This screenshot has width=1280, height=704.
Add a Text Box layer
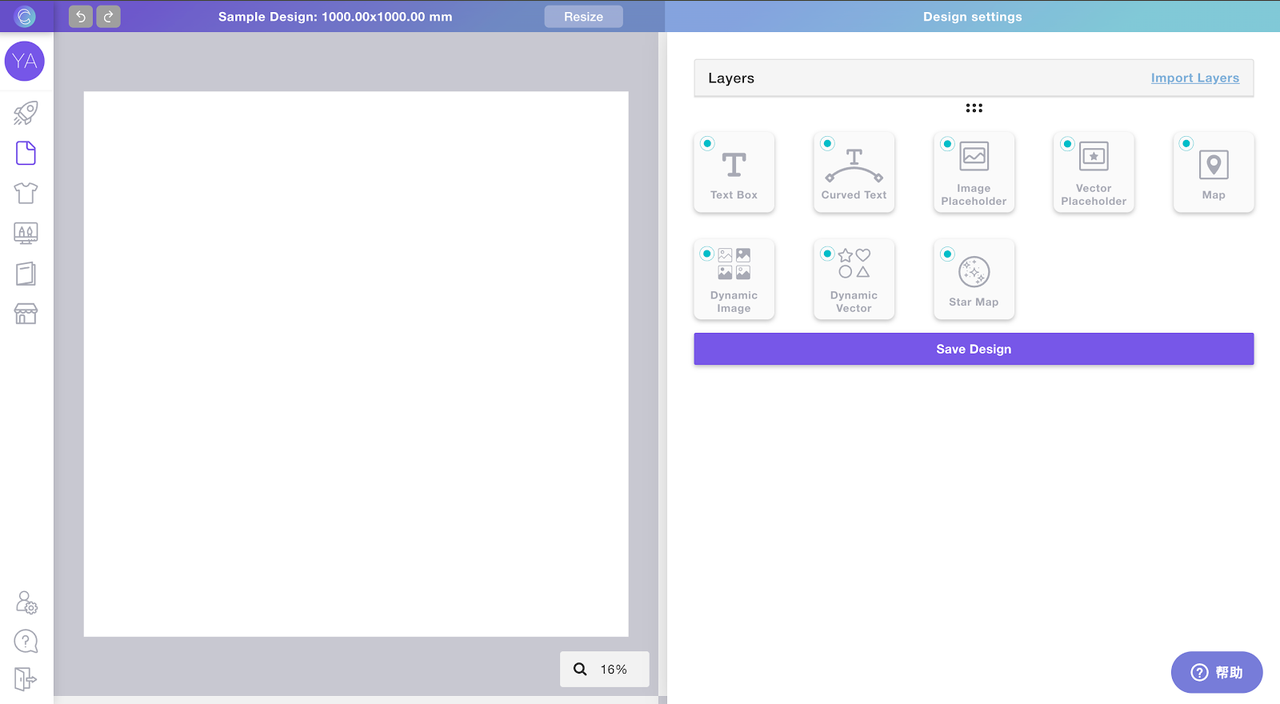click(x=734, y=173)
